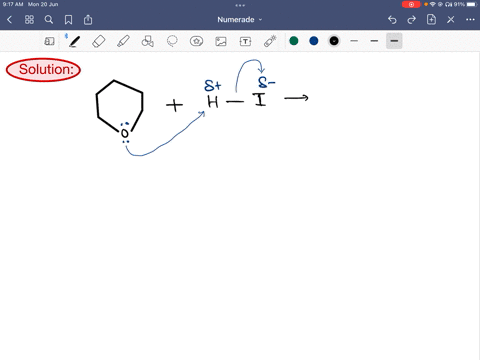
Task: Close the document with X
Action: [451, 20]
